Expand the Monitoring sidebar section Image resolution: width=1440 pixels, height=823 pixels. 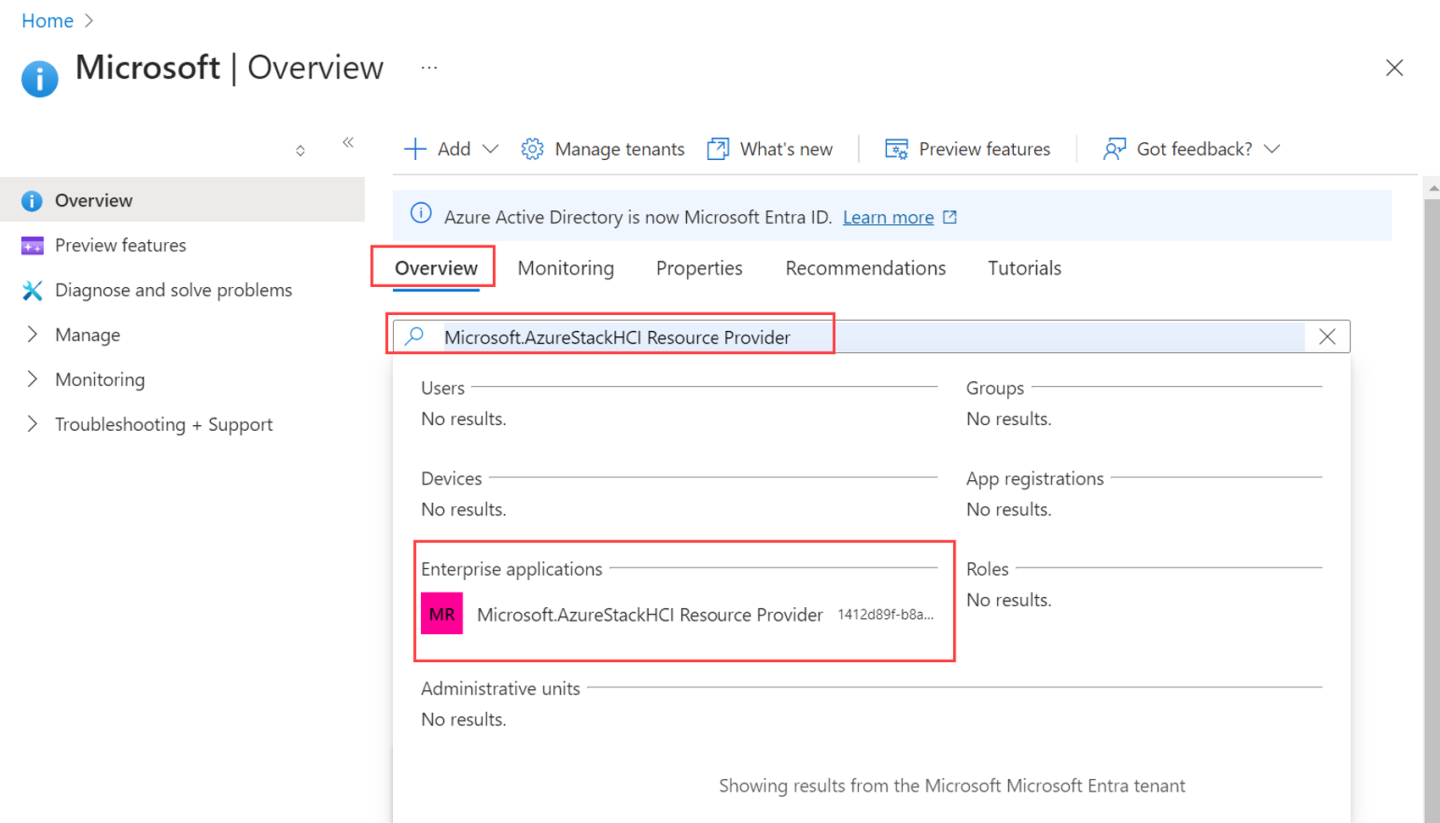pyautogui.click(x=99, y=380)
